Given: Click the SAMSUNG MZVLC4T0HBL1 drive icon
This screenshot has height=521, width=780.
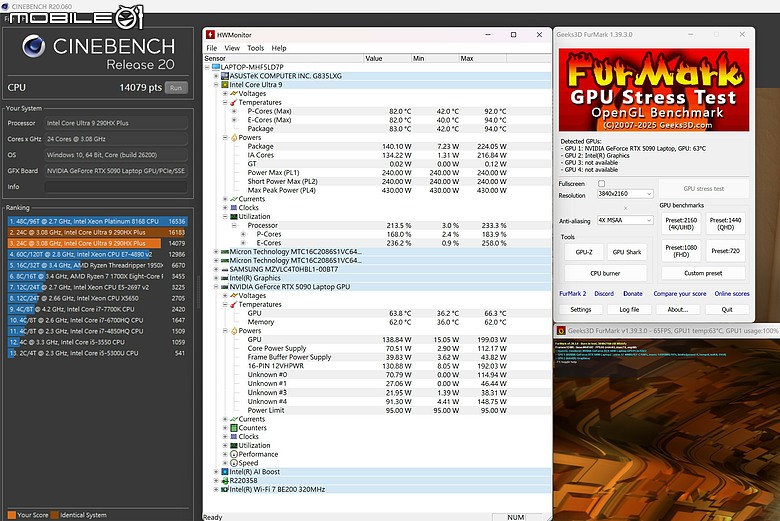Looking at the screenshot, I should click(x=225, y=269).
